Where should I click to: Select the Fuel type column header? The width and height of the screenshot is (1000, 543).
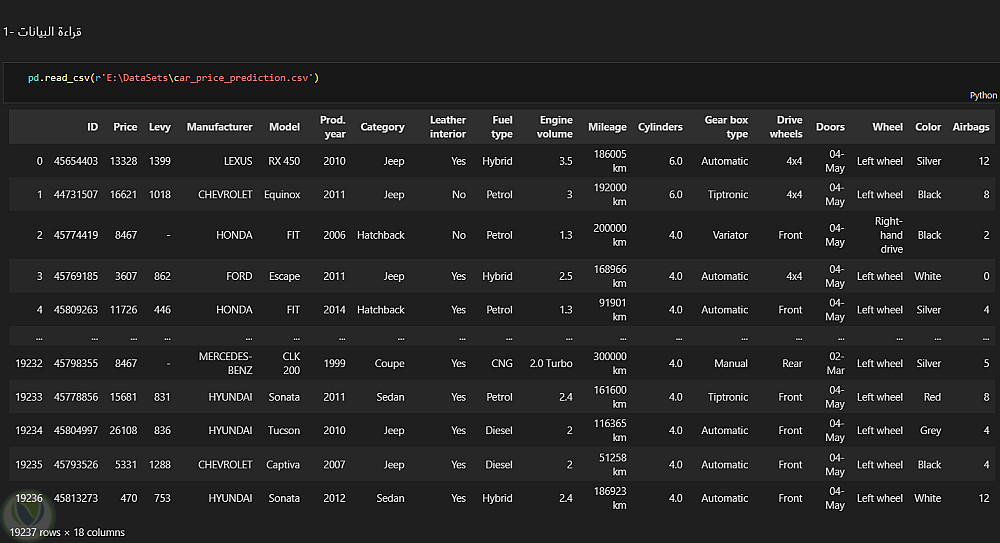click(502, 127)
